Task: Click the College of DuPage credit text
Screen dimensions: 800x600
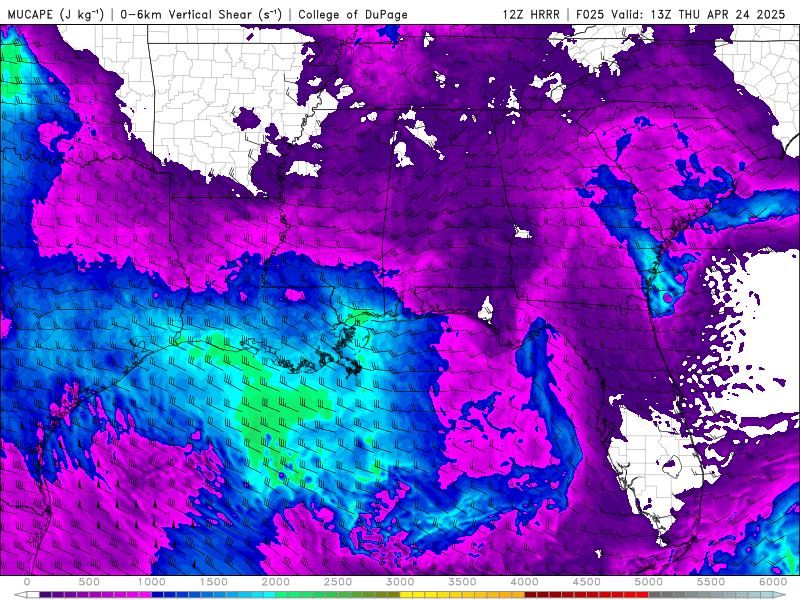Action: coord(353,14)
